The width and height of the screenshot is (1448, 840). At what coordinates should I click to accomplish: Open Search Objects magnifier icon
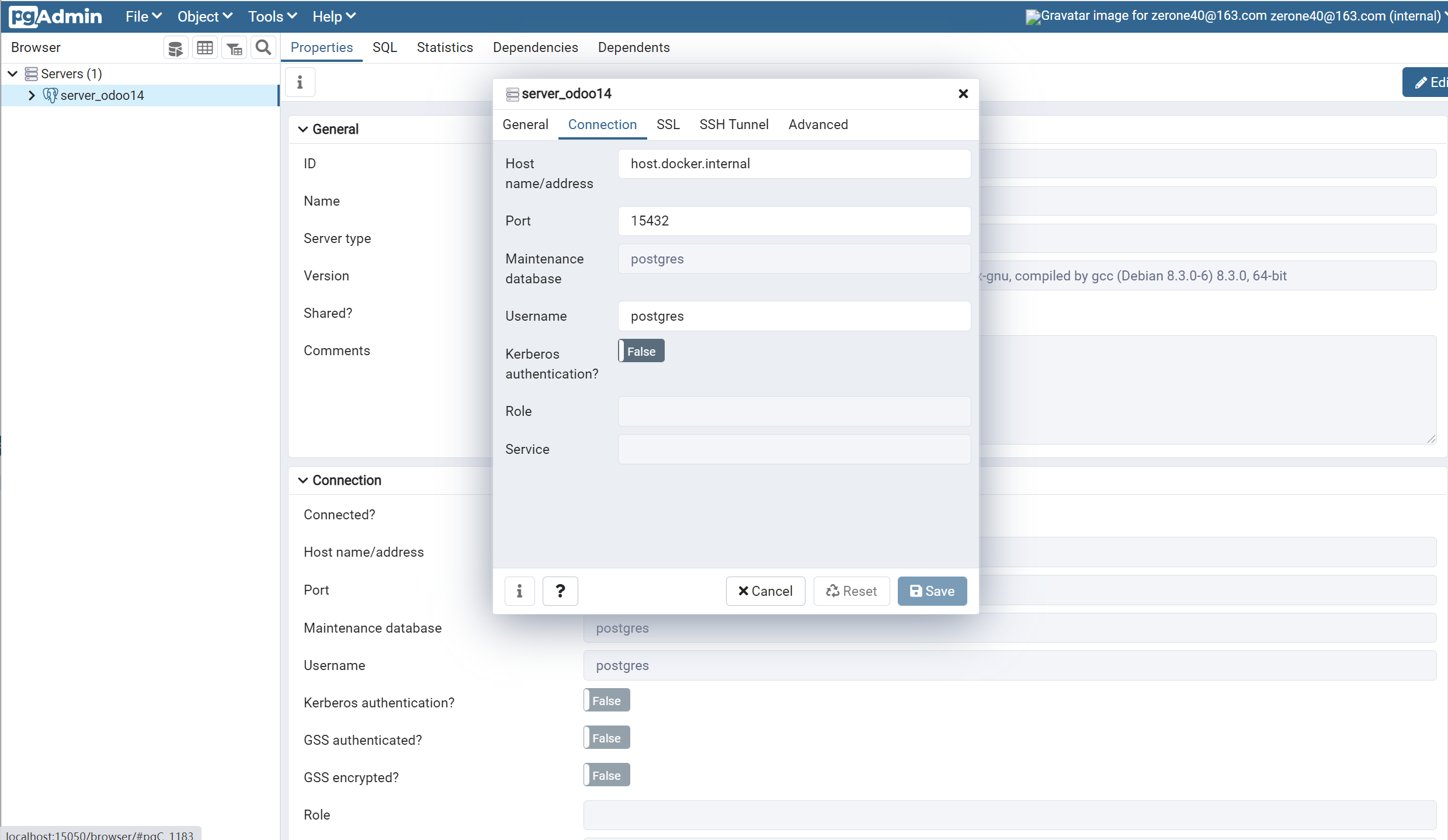coord(263,48)
